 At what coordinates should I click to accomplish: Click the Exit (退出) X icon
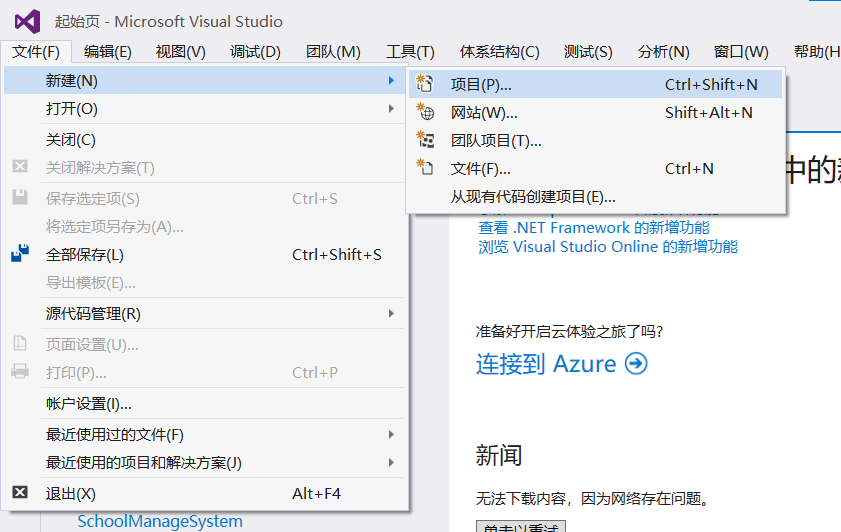[x=20, y=492]
